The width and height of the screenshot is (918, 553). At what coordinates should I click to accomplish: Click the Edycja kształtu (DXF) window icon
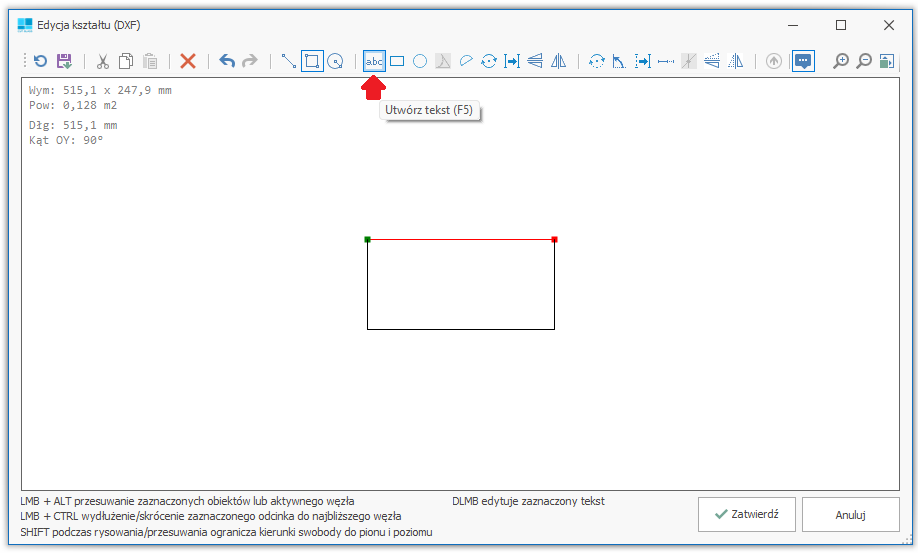(25, 25)
